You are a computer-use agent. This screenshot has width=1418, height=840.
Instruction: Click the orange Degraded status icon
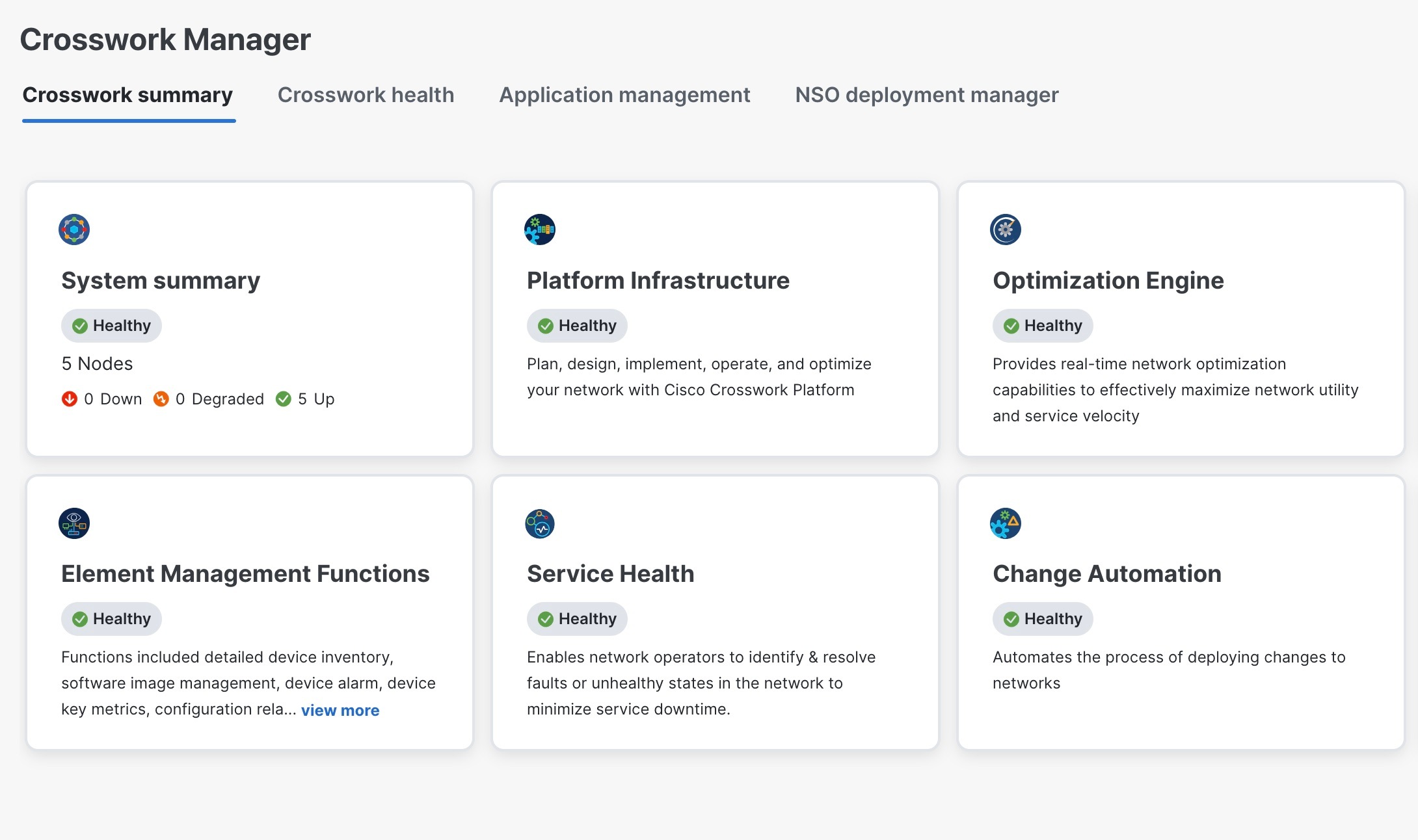click(162, 399)
